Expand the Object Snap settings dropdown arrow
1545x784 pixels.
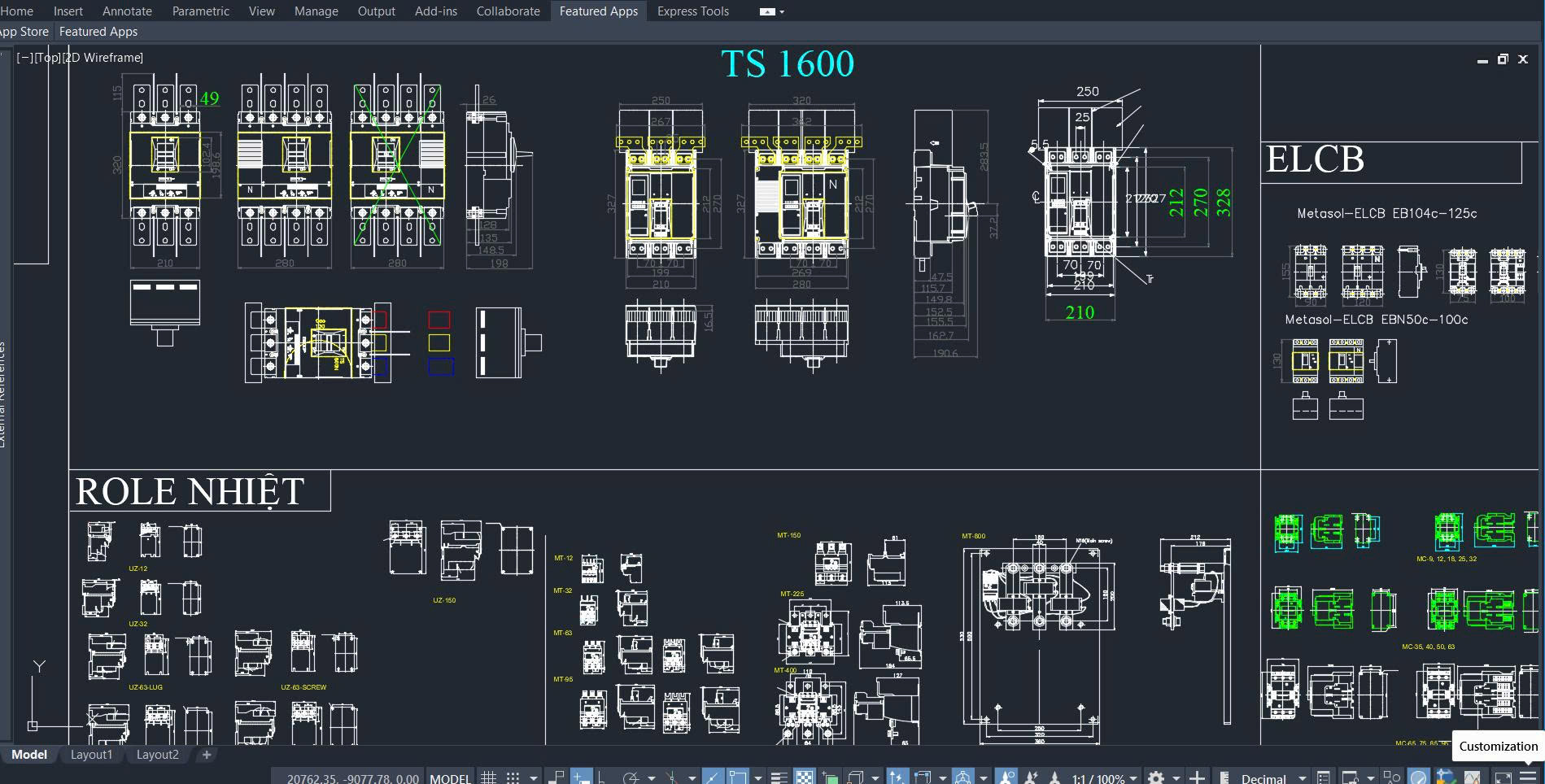point(757,778)
